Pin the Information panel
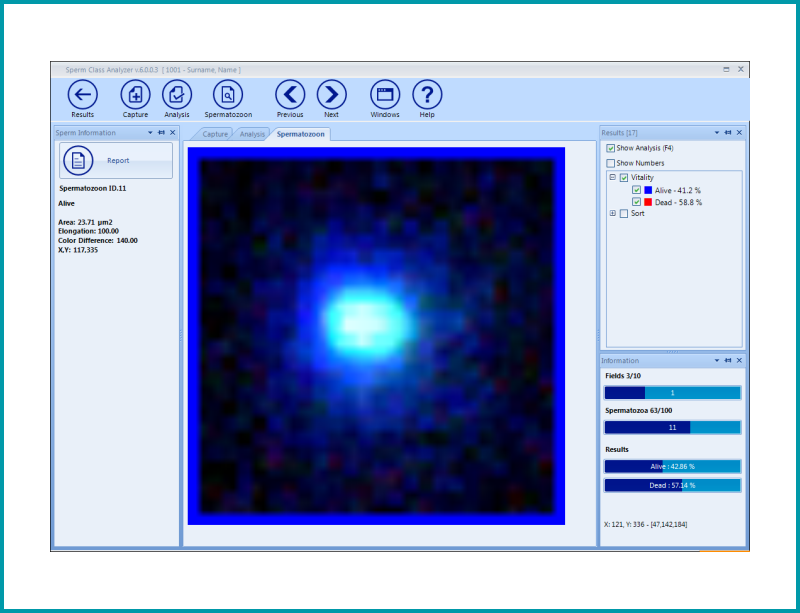The image size is (800, 613). [728, 360]
